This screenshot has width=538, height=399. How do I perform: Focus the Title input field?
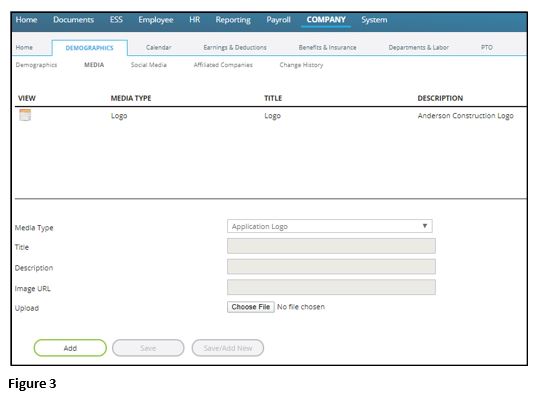pyautogui.click(x=331, y=246)
